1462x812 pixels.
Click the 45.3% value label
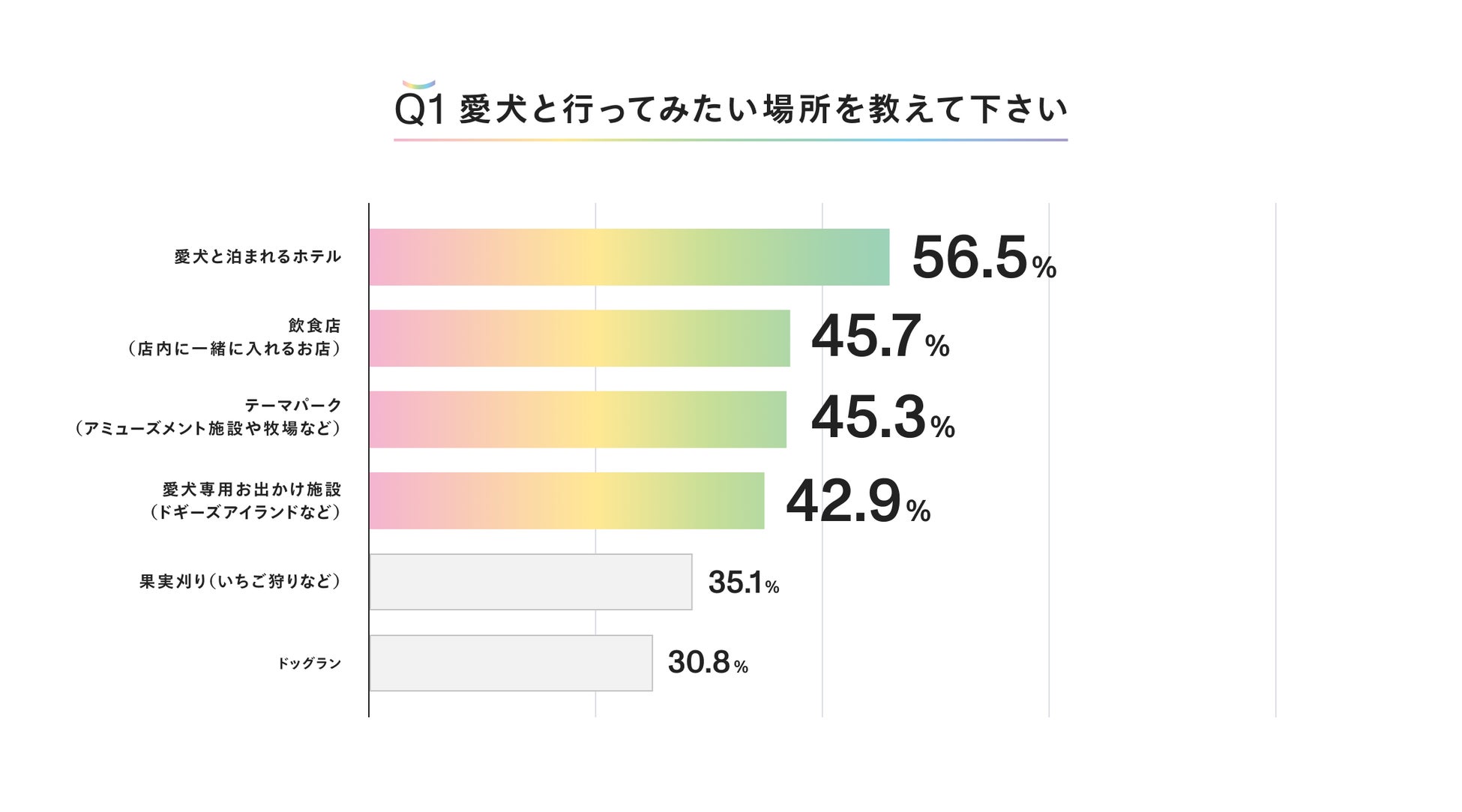[x=882, y=418]
